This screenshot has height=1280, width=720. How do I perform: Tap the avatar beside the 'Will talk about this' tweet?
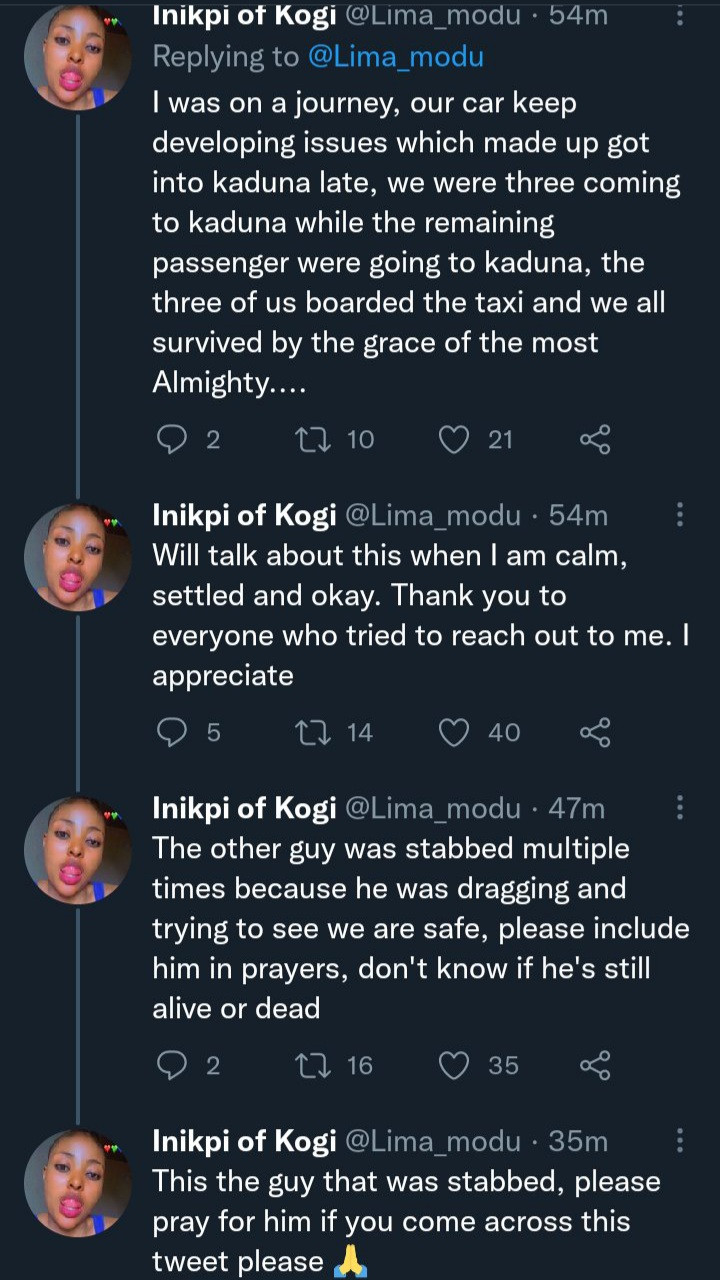78,556
